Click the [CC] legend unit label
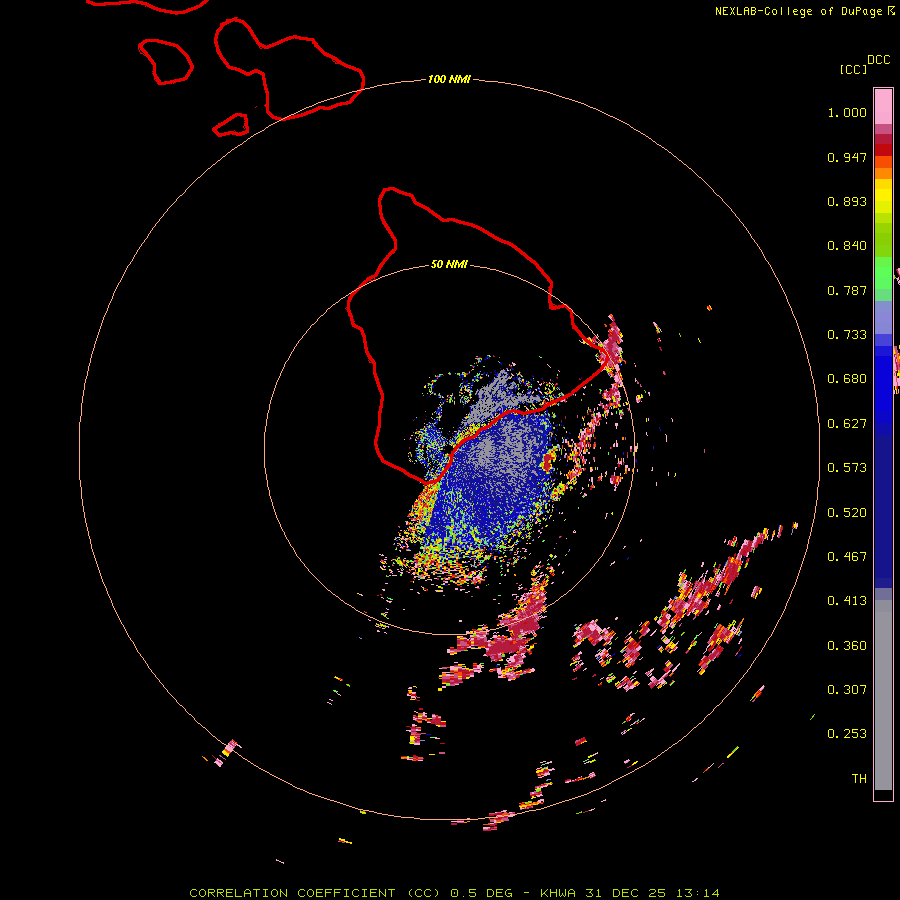 click(854, 69)
